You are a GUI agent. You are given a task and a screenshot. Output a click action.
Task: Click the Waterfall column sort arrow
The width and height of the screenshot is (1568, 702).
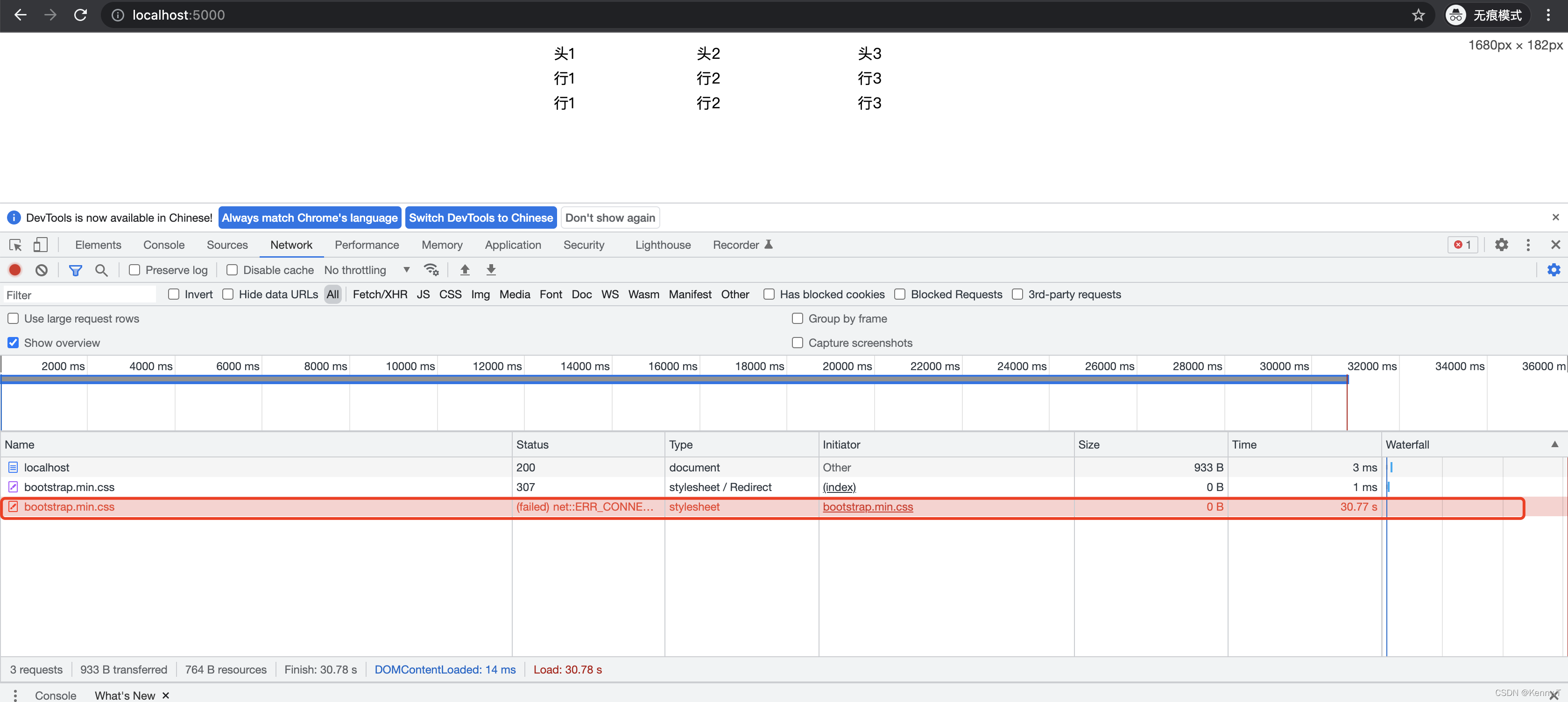[x=1554, y=444]
